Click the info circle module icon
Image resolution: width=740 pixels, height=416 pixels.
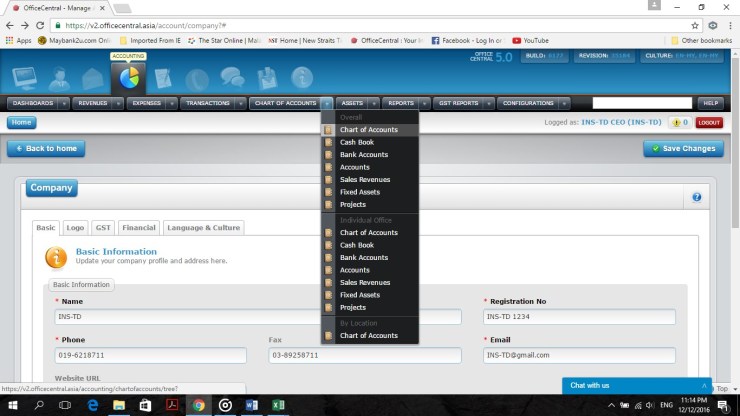pyautogui.click(x=301, y=78)
